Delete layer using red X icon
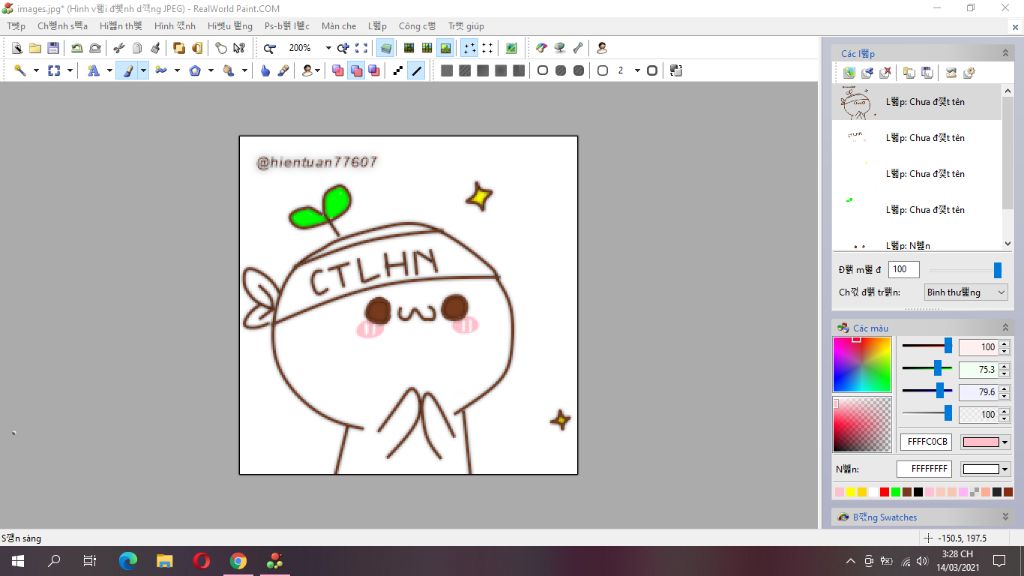Viewport: 1024px width, 576px height. click(x=886, y=73)
